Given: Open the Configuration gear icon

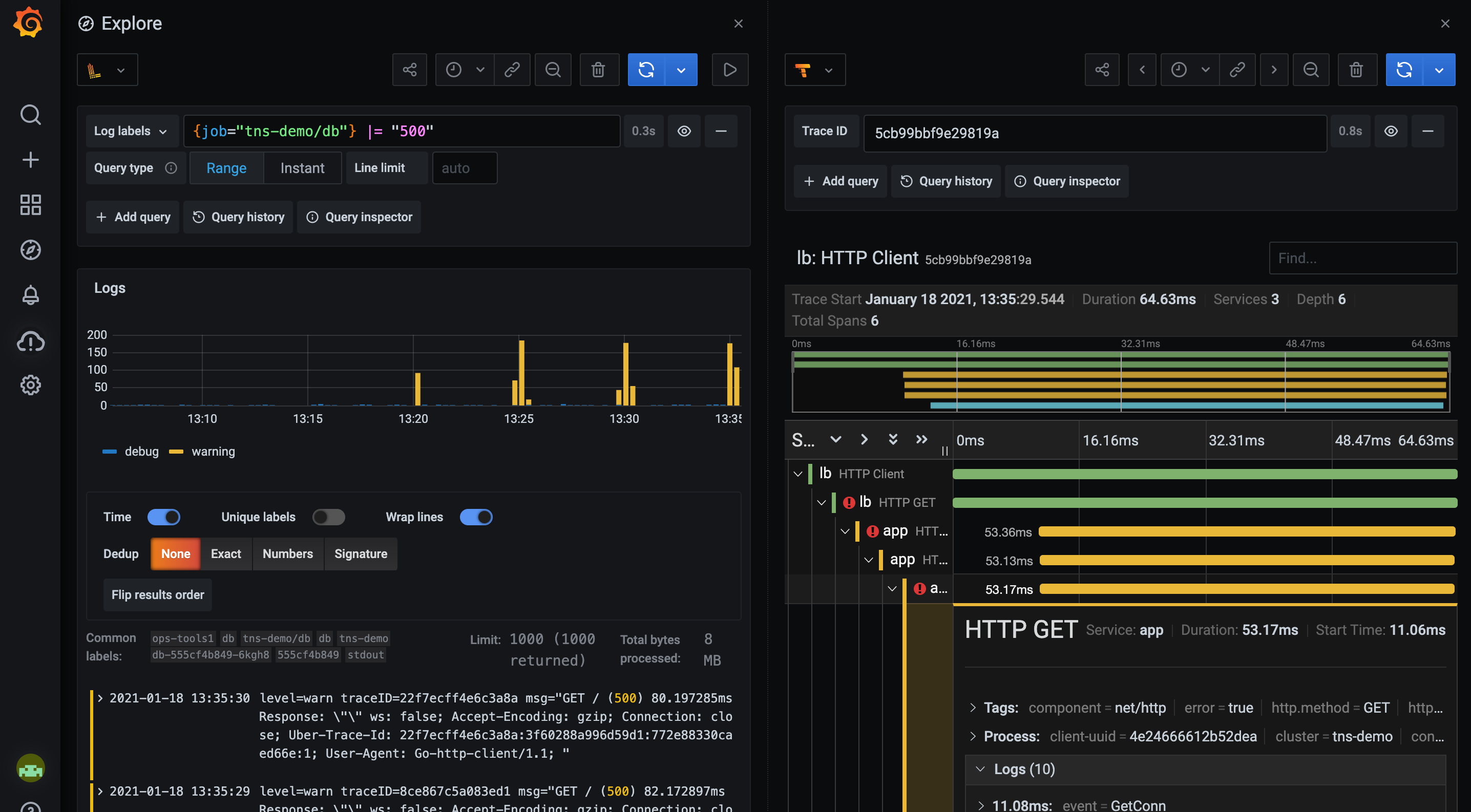Looking at the screenshot, I should pyautogui.click(x=30, y=384).
